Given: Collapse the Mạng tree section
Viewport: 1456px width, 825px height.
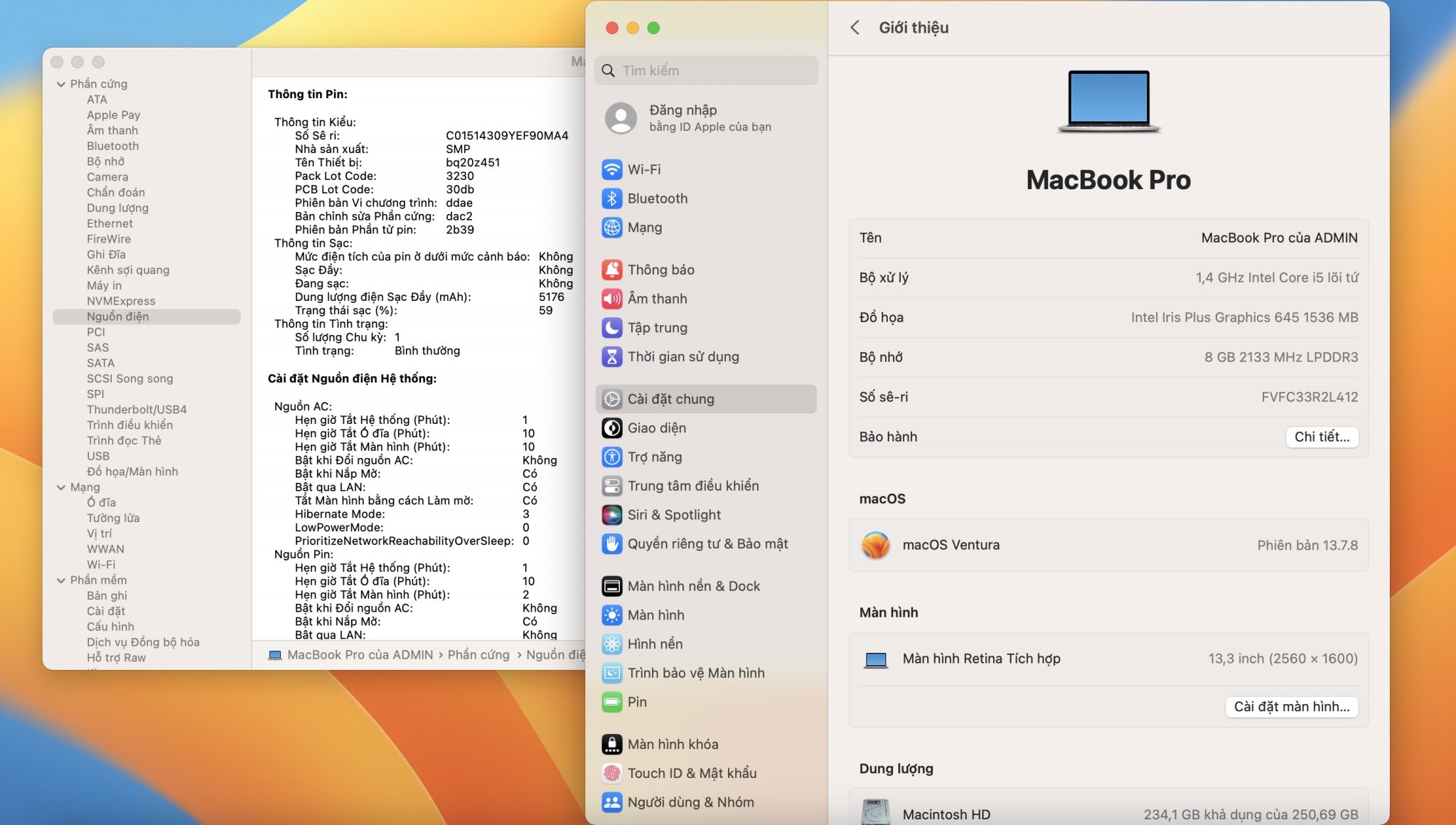Looking at the screenshot, I should 61,487.
